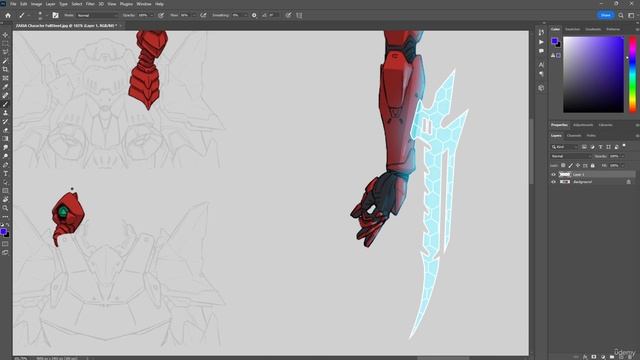The image size is (640, 360).
Task: Open the Filter menu
Action: [90, 4]
